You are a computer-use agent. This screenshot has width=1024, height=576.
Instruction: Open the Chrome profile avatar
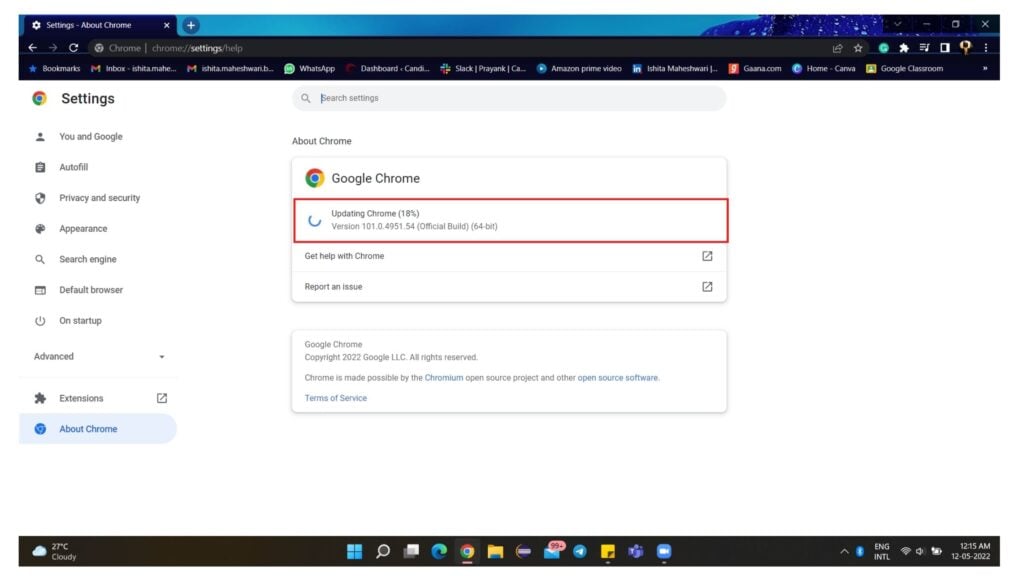coord(965,48)
